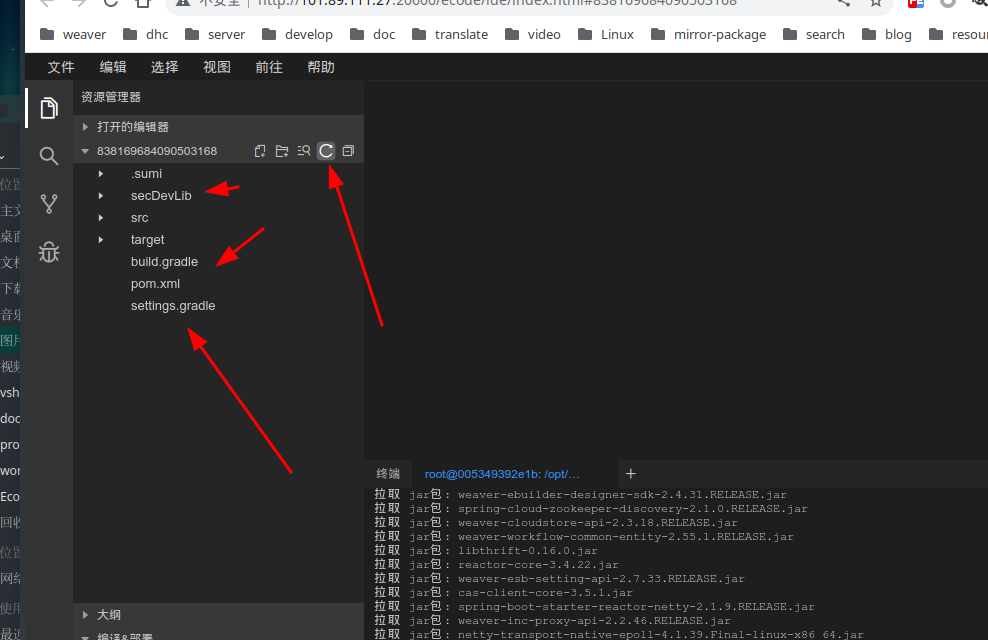Open the 编辑 menu

pos(113,67)
